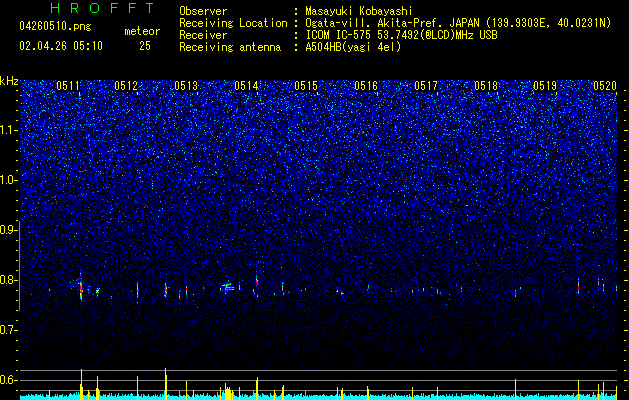Click the Observer label
Screen dimensions: 629x400
[x=203, y=11]
